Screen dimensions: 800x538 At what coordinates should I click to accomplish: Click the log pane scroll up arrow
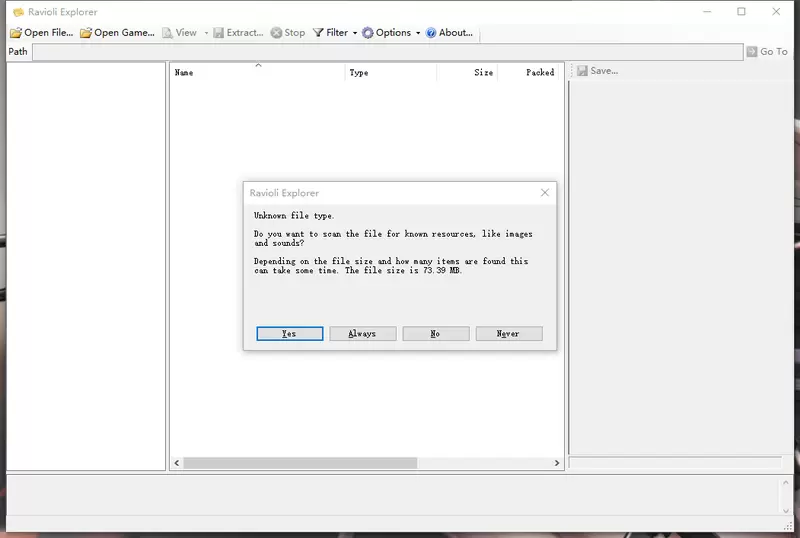[x=786, y=482]
